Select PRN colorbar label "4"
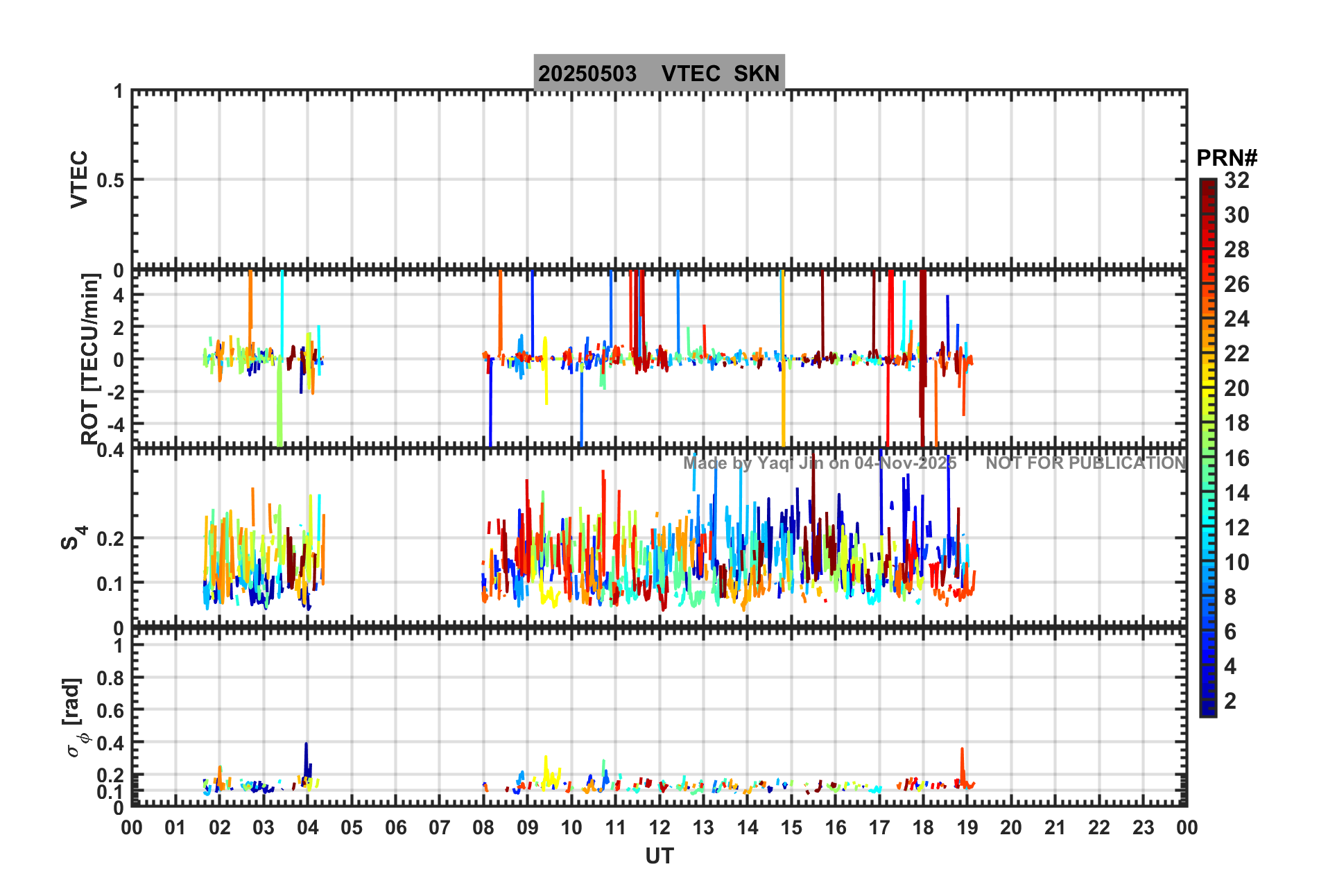The image size is (1319, 896). coord(1230,666)
